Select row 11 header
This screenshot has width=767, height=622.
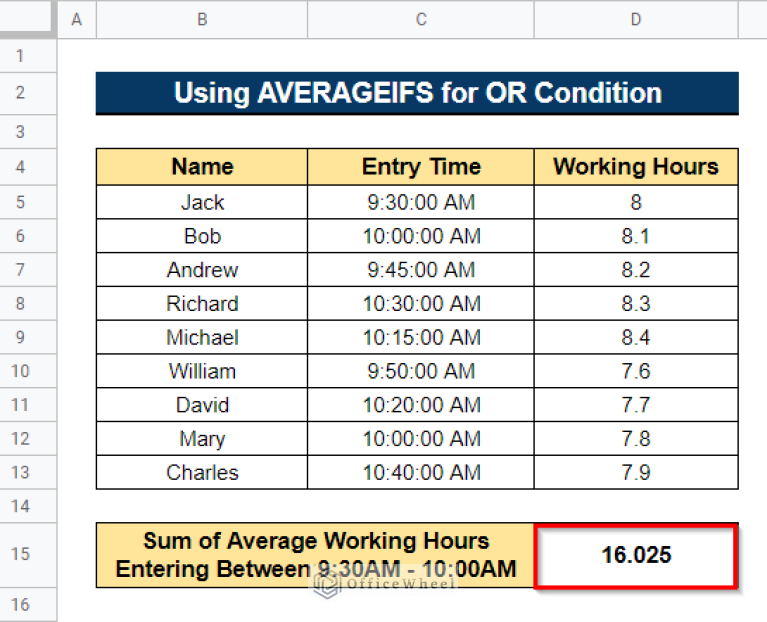(x=28, y=404)
